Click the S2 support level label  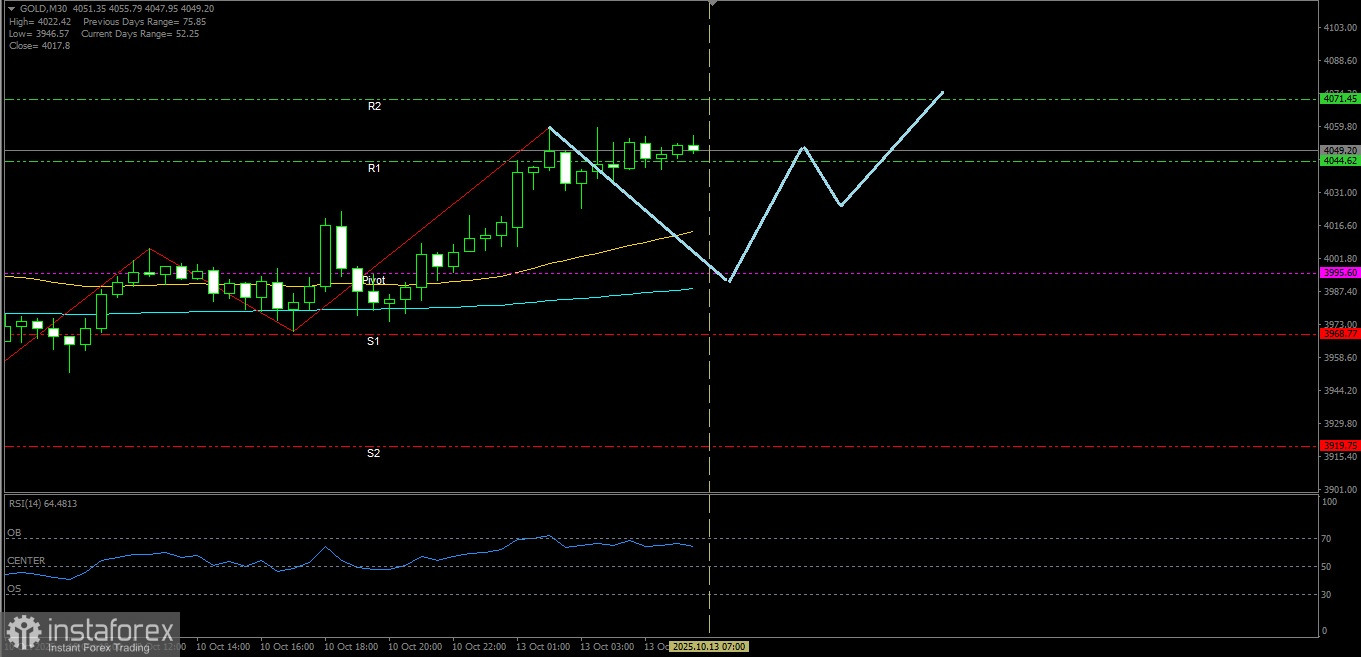[373, 453]
